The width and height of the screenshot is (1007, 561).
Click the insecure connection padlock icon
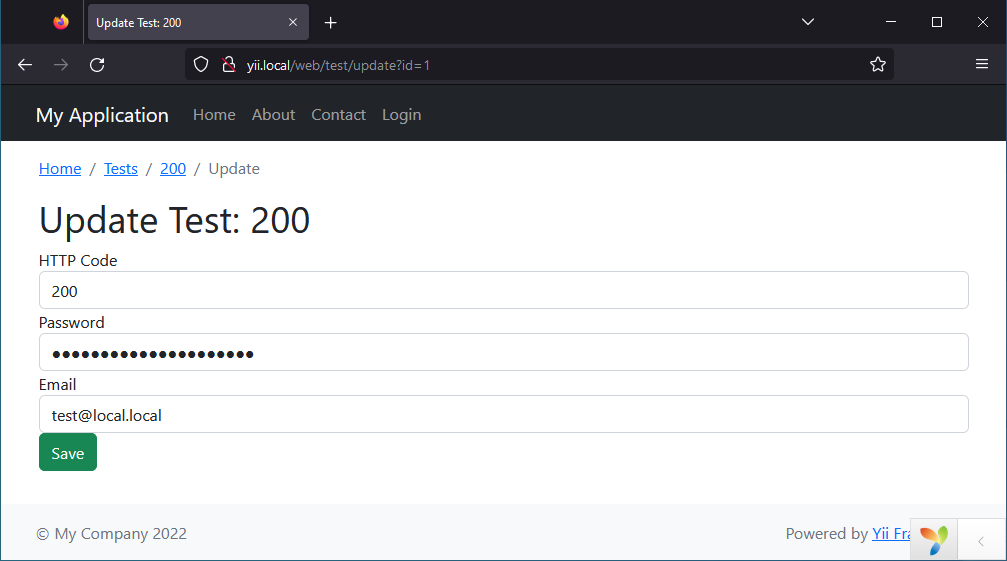coord(228,65)
